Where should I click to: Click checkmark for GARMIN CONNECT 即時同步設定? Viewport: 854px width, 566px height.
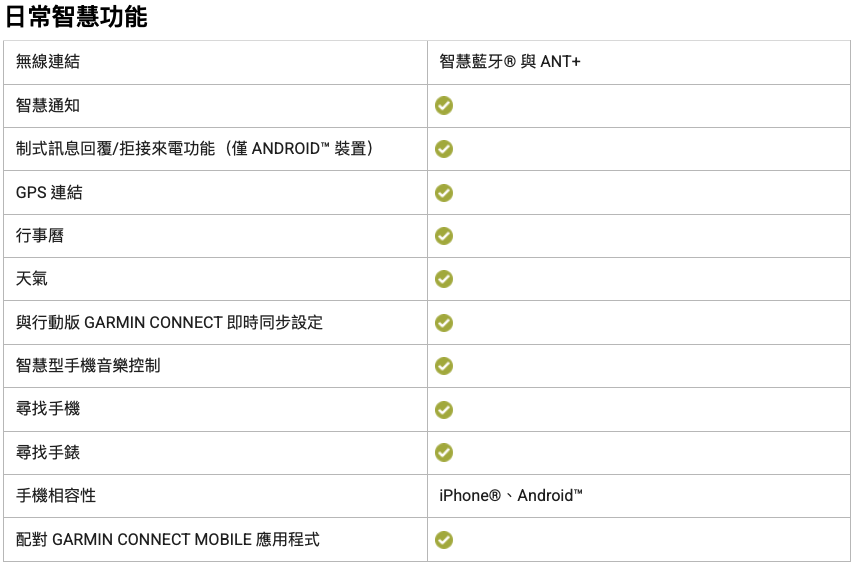pyautogui.click(x=444, y=323)
